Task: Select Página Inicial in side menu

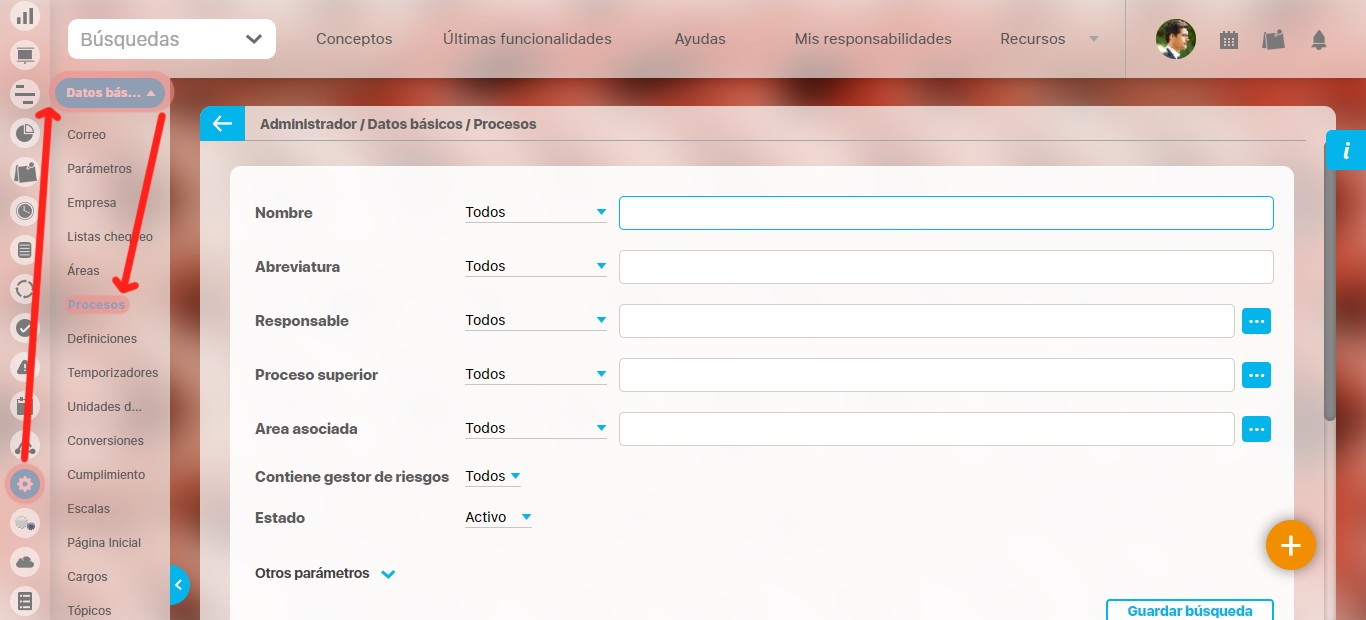Action: point(104,543)
